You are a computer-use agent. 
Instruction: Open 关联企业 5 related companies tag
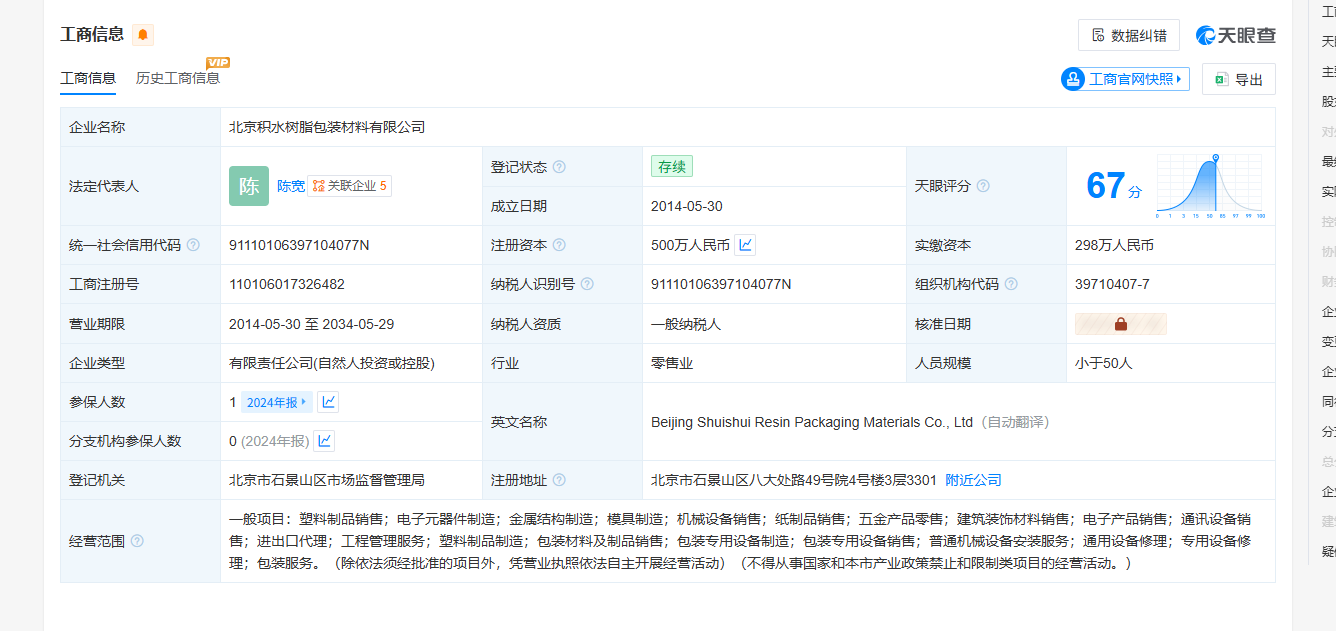(350, 186)
